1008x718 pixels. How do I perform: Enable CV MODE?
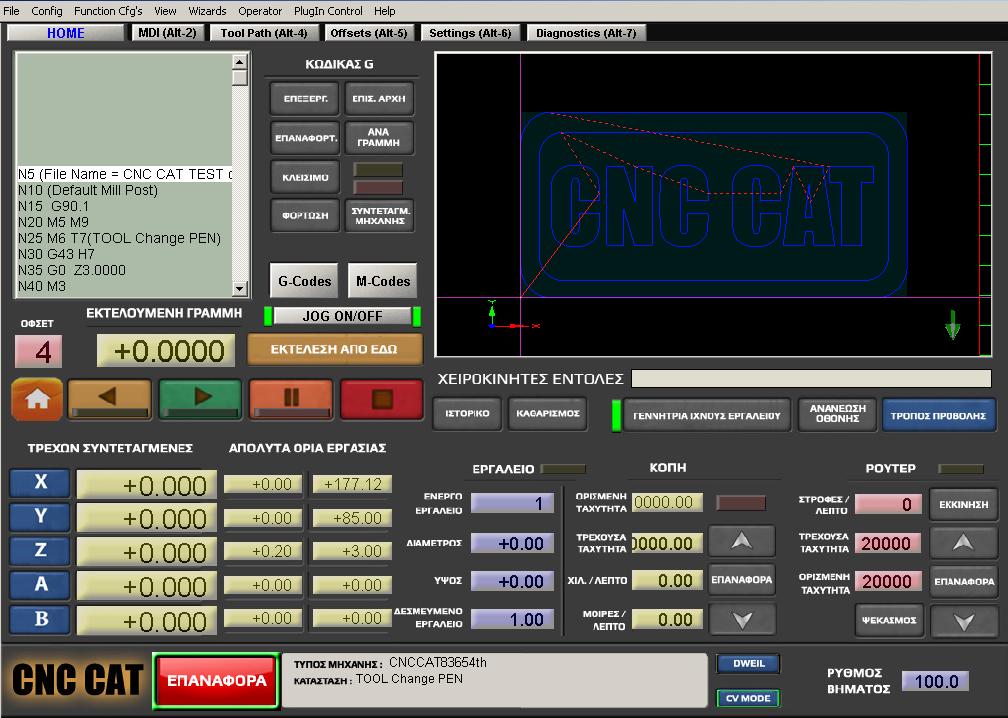tap(748, 698)
